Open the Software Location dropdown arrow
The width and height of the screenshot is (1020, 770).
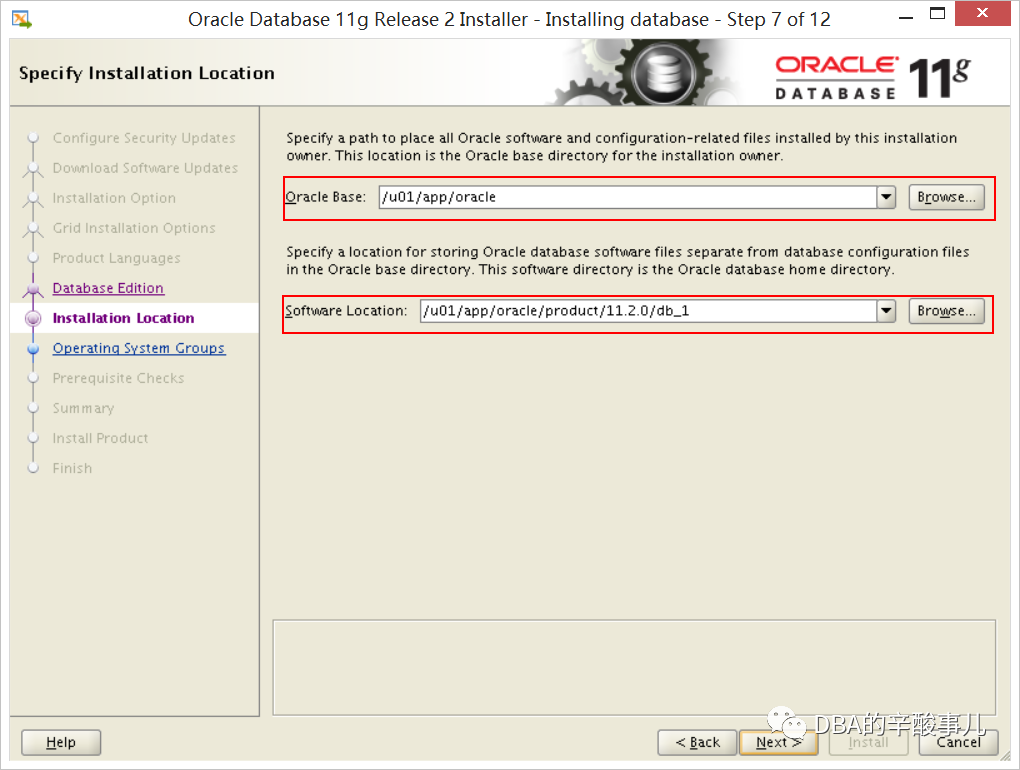click(x=886, y=311)
